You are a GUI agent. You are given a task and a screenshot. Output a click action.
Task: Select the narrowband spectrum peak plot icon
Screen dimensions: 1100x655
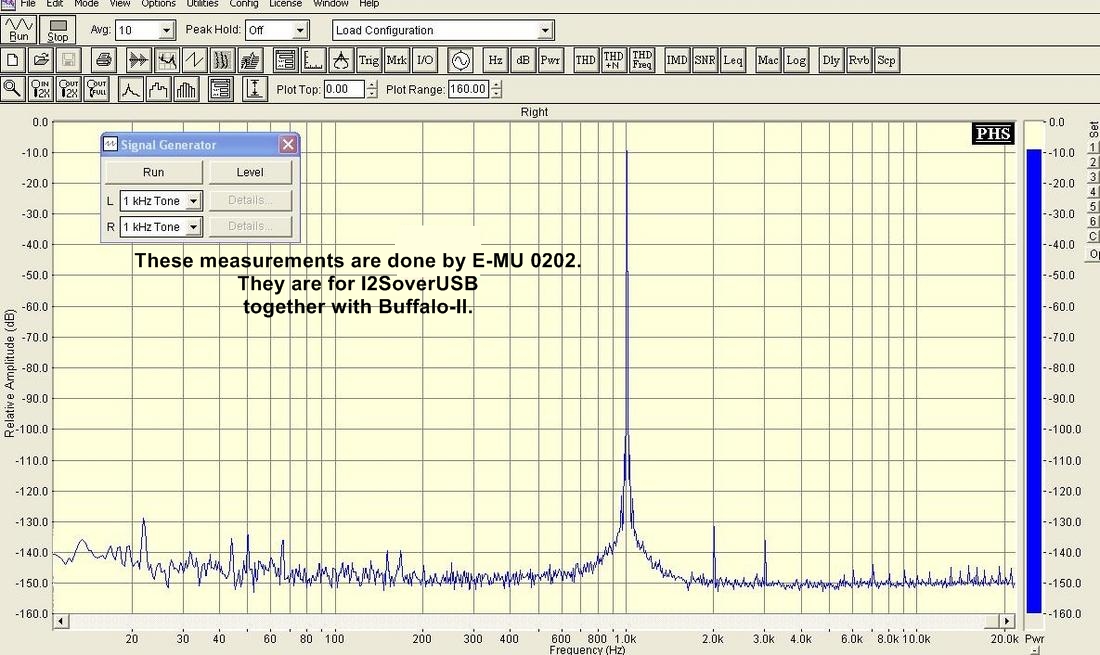pyautogui.click(x=131, y=89)
